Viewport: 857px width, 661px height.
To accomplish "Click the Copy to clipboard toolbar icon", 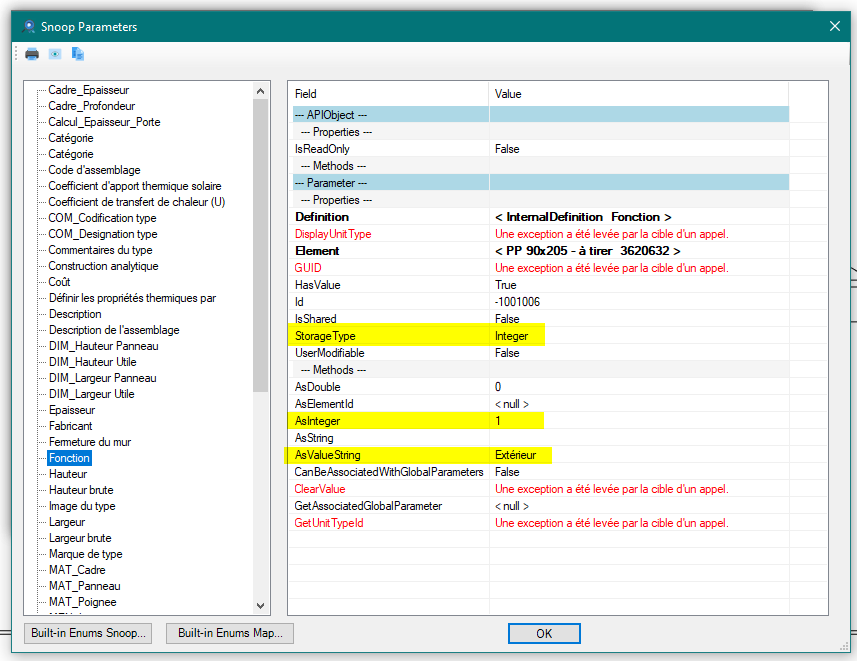I will click(77, 54).
